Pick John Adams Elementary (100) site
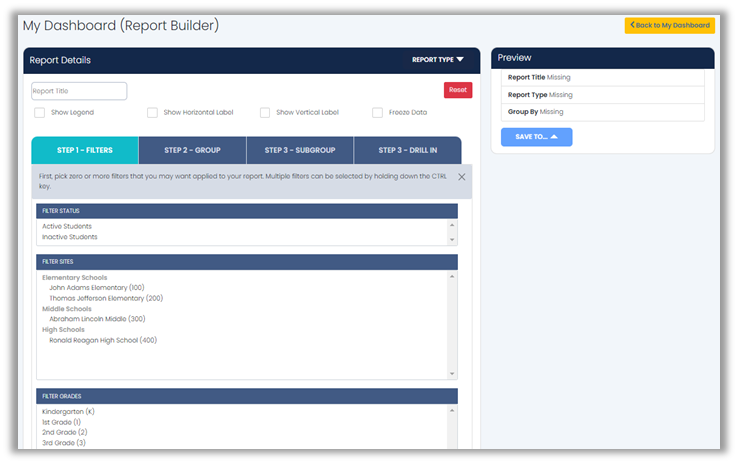 coord(97,288)
